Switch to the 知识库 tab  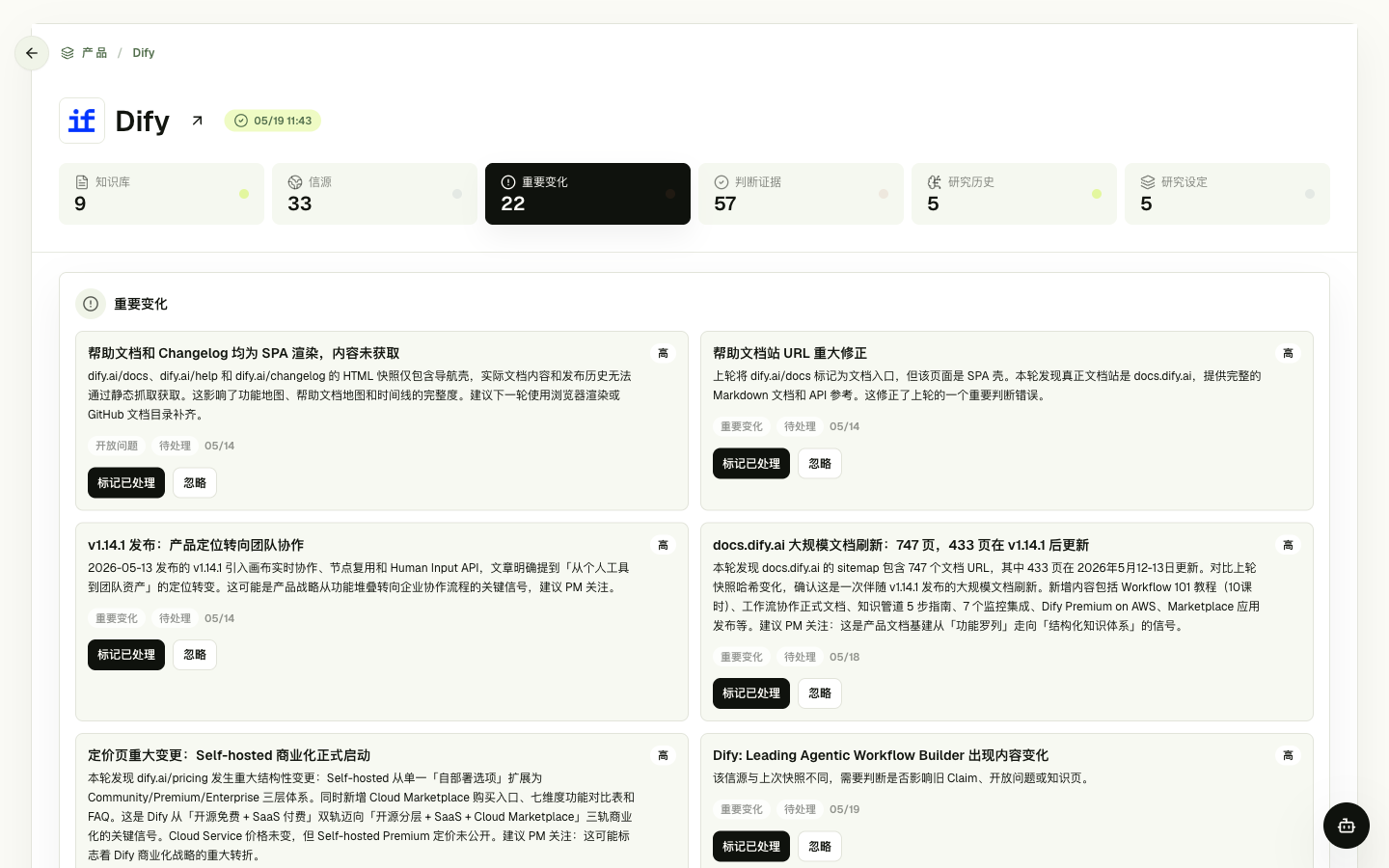tap(161, 194)
